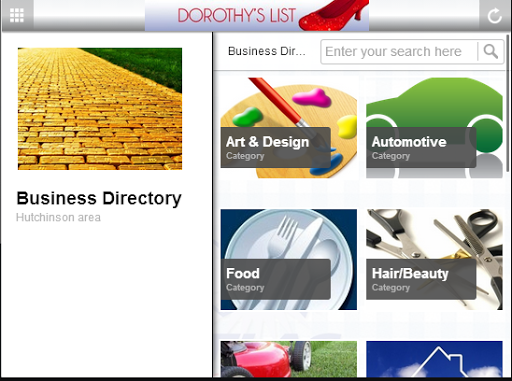Click the 'Hutchinson area' subtitle
512x381 pixels.
(58, 217)
